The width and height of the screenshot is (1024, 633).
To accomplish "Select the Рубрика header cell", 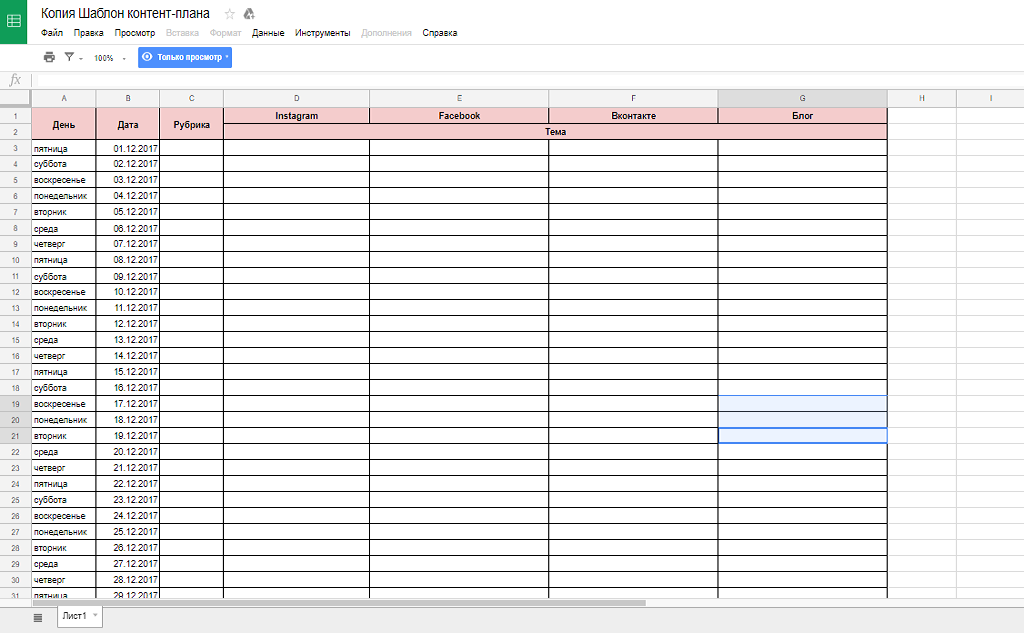I will 191,124.
